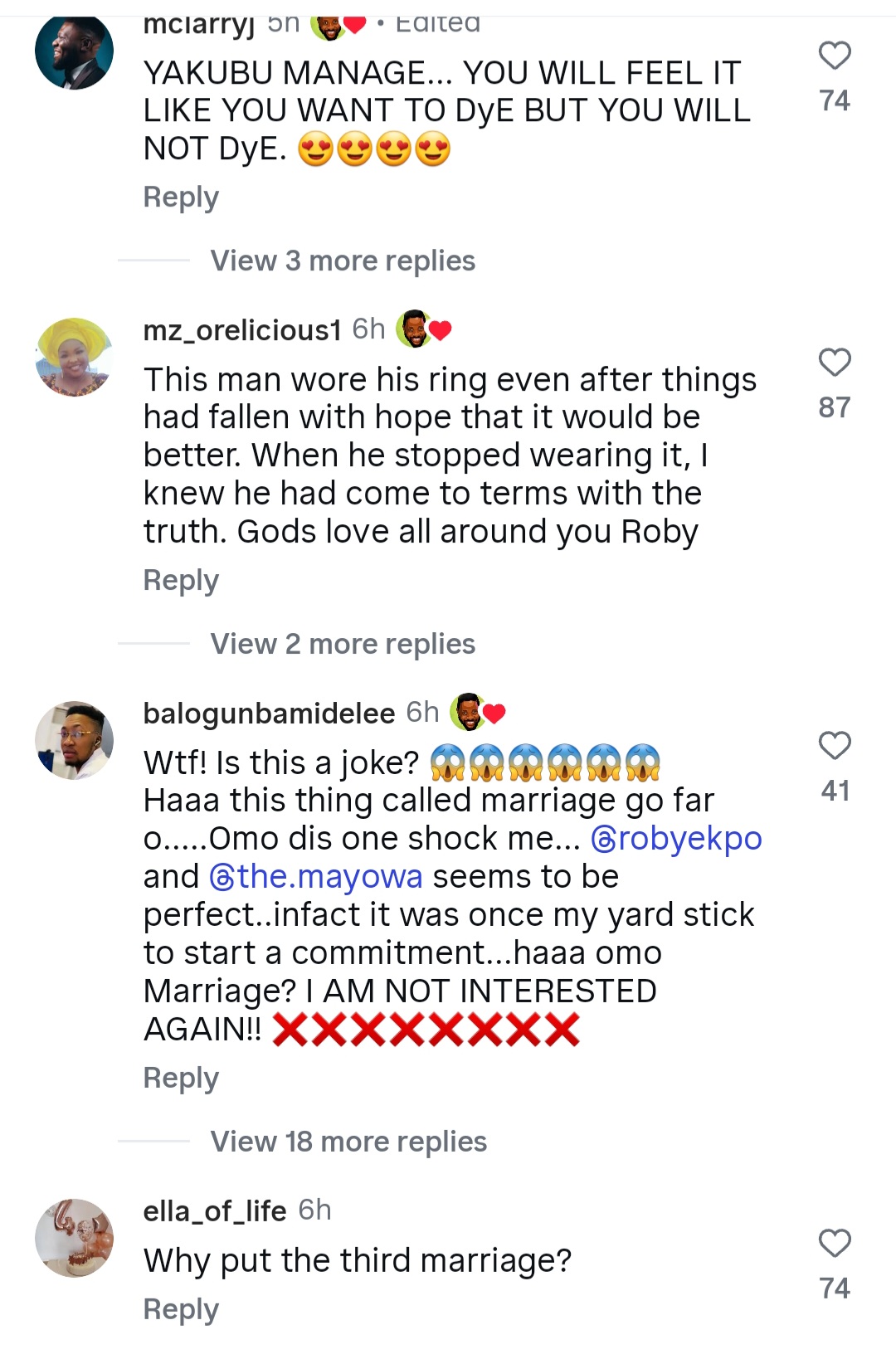Open the mz_orelicious1 username
Image resolution: width=896 pixels, height=1359 pixels.
click(x=242, y=330)
